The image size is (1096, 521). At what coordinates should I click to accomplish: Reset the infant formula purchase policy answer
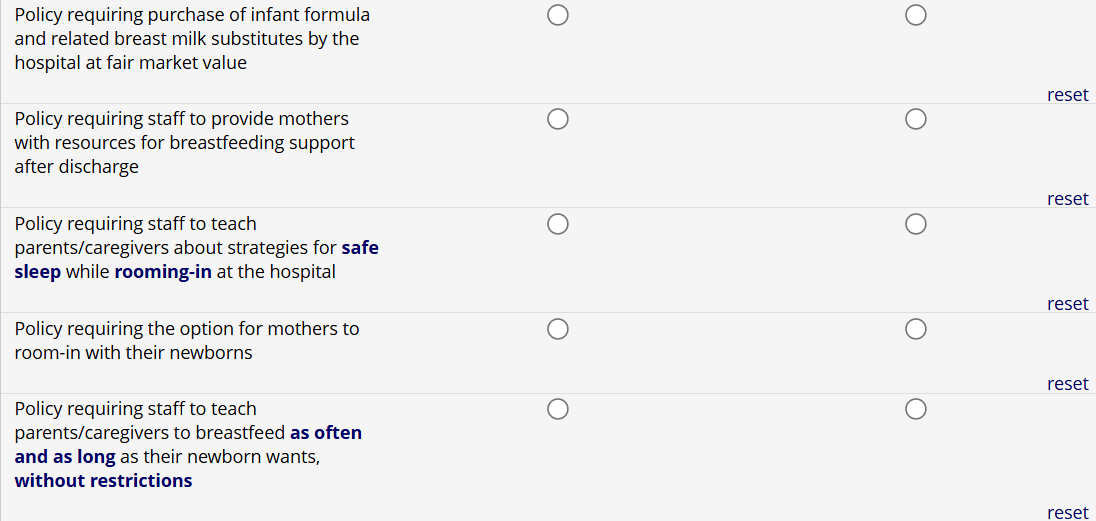pyautogui.click(x=1067, y=95)
